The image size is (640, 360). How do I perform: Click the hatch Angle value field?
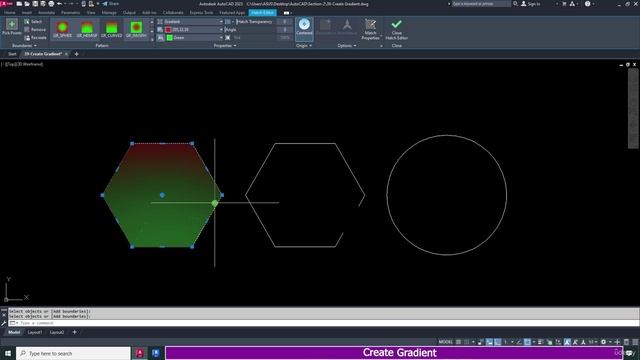[x=284, y=29]
